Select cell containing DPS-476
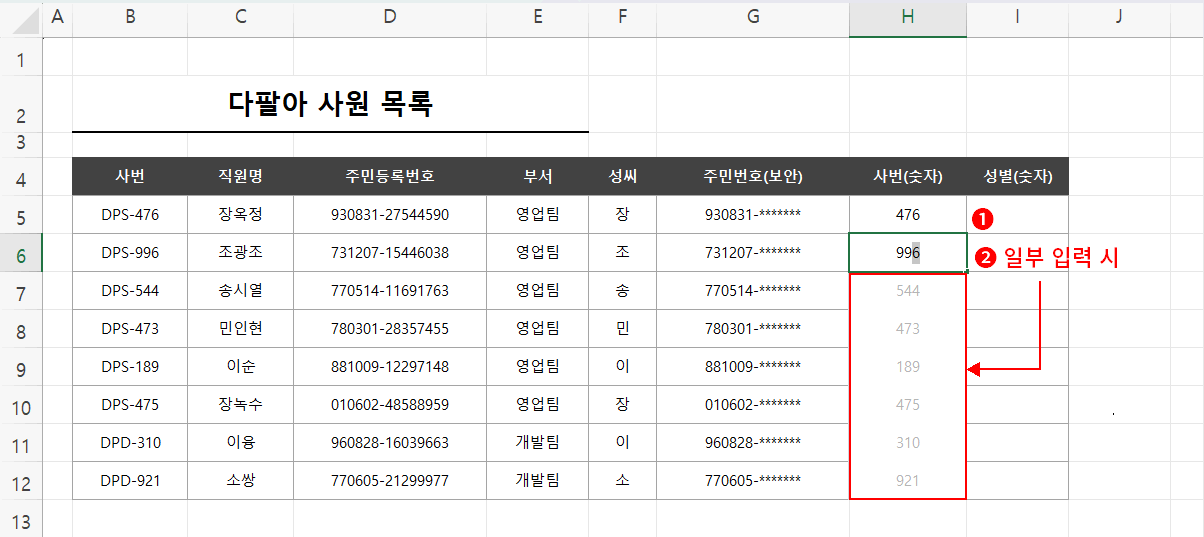This screenshot has height=537, width=1204. (130, 215)
